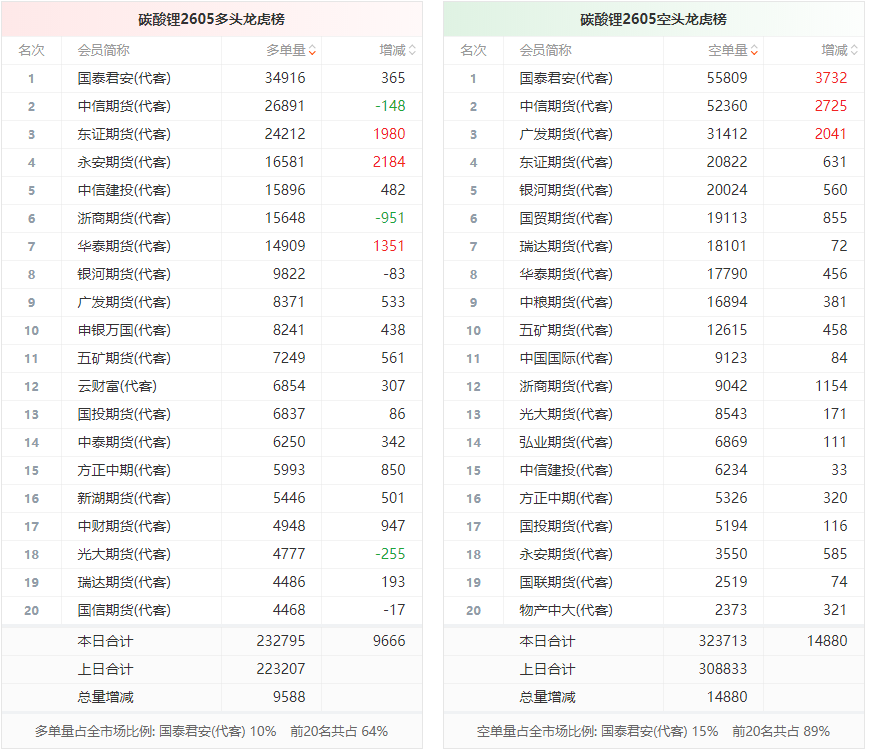Select 中信建投(代客) in long table

pyautogui.click(x=124, y=190)
